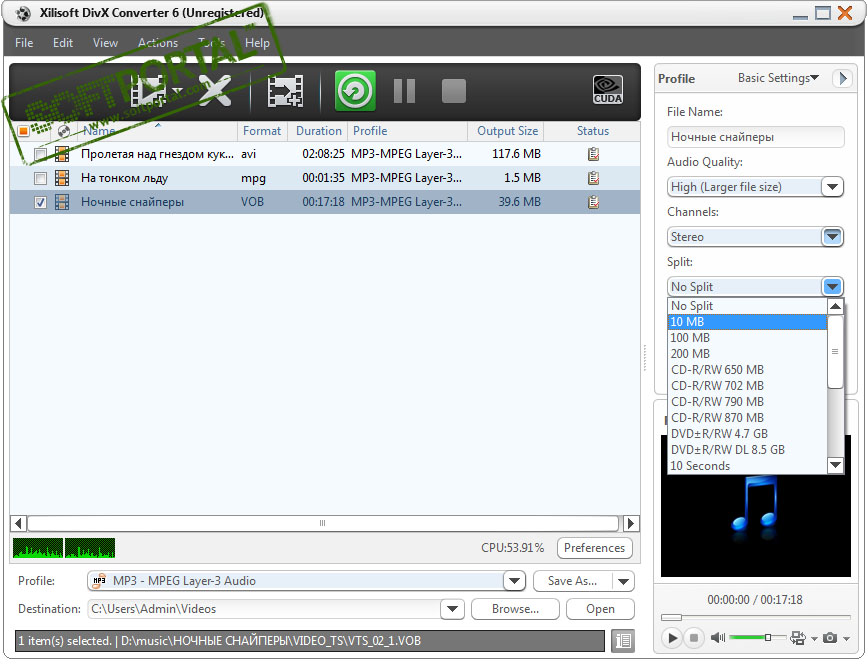Click the Stop conversion button
Screen dimensions: 868x664
453,91
